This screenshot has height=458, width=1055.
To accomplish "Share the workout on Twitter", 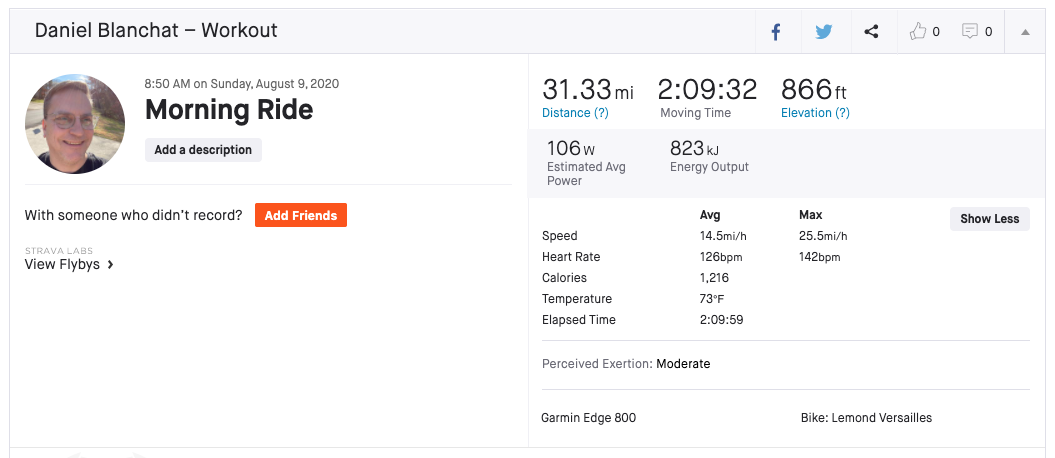I will coord(823,32).
